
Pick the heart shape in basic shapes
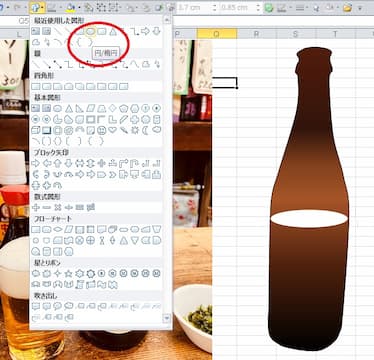click(x=113, y=130)
